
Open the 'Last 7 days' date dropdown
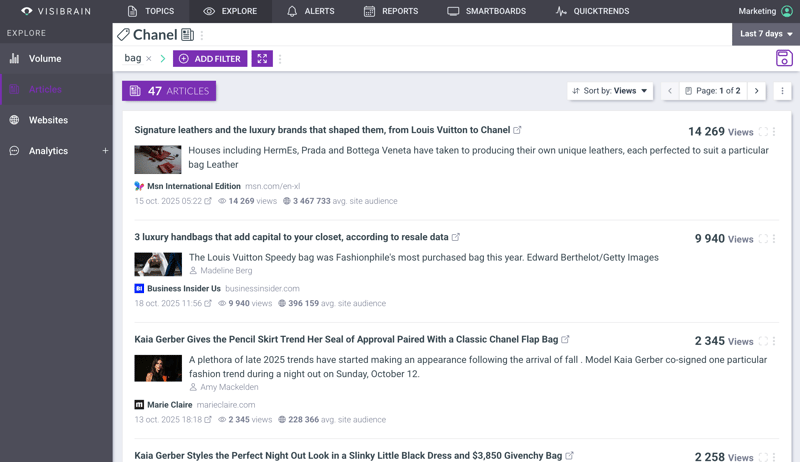point(766,34)
